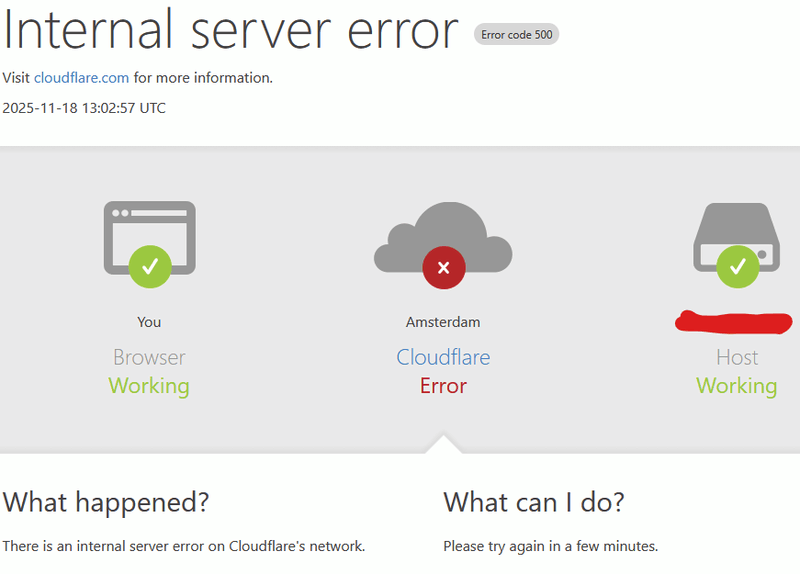The image size is (800, 574).
Task: Click the timestamp 2025-11-18 13:02:57 UTC
Action: [84, 108]
